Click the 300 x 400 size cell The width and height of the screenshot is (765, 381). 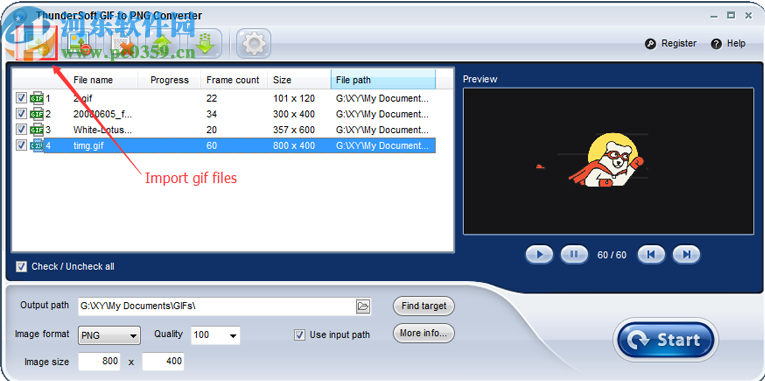point(294,114)
